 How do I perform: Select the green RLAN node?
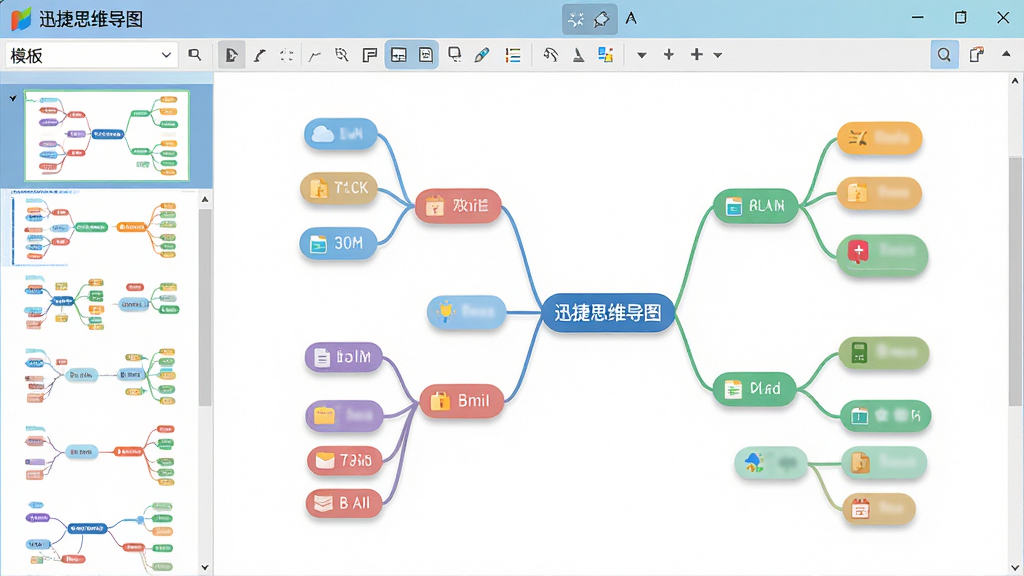click(x=756, y=206)
